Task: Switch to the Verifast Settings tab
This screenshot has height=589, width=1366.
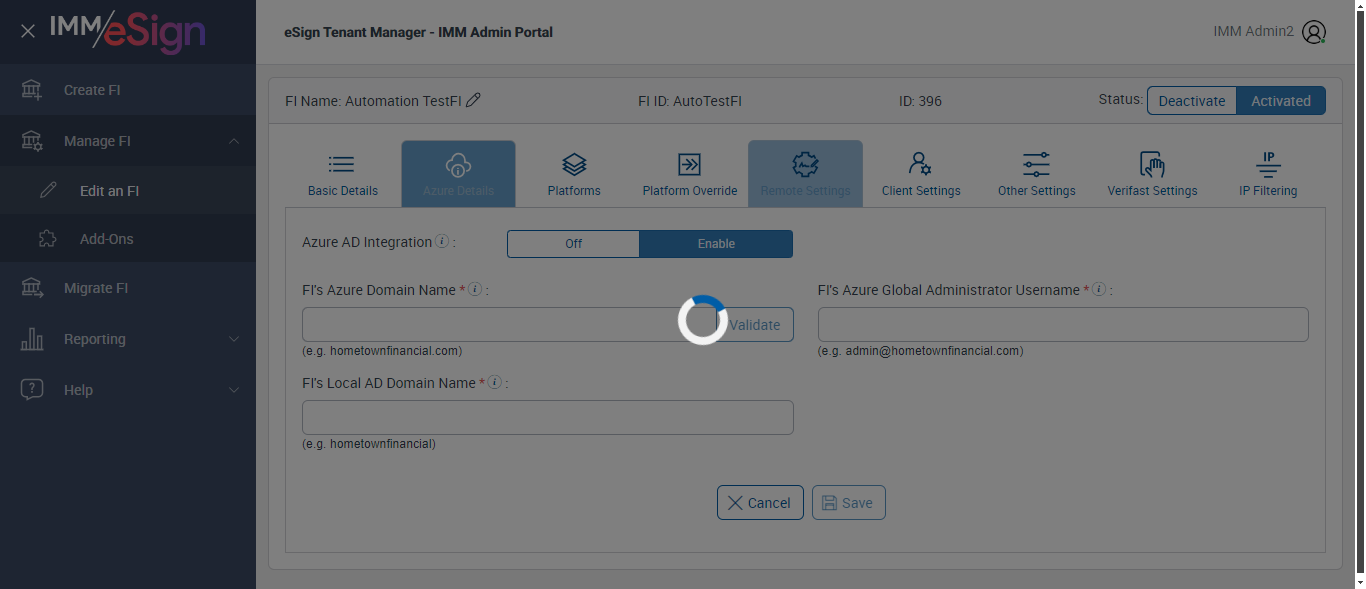Action: coord(1152,174)
